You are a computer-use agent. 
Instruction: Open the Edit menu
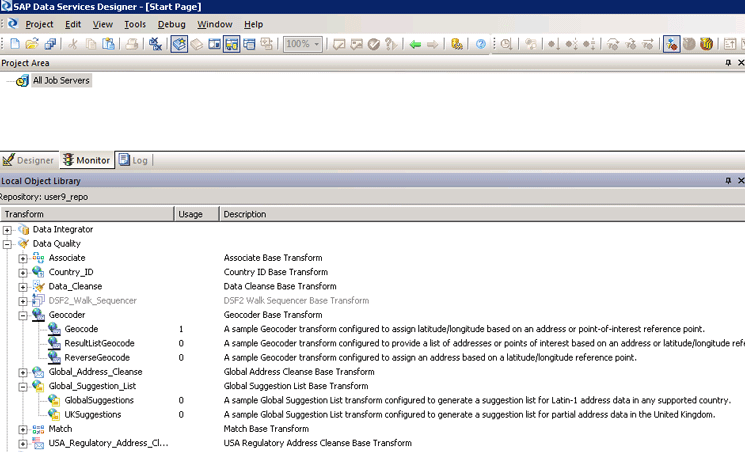[73, 24]
